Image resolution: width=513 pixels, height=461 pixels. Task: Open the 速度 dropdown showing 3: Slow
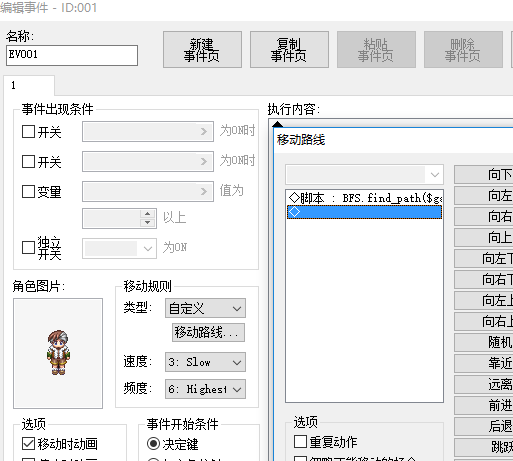tap(205, 362)
